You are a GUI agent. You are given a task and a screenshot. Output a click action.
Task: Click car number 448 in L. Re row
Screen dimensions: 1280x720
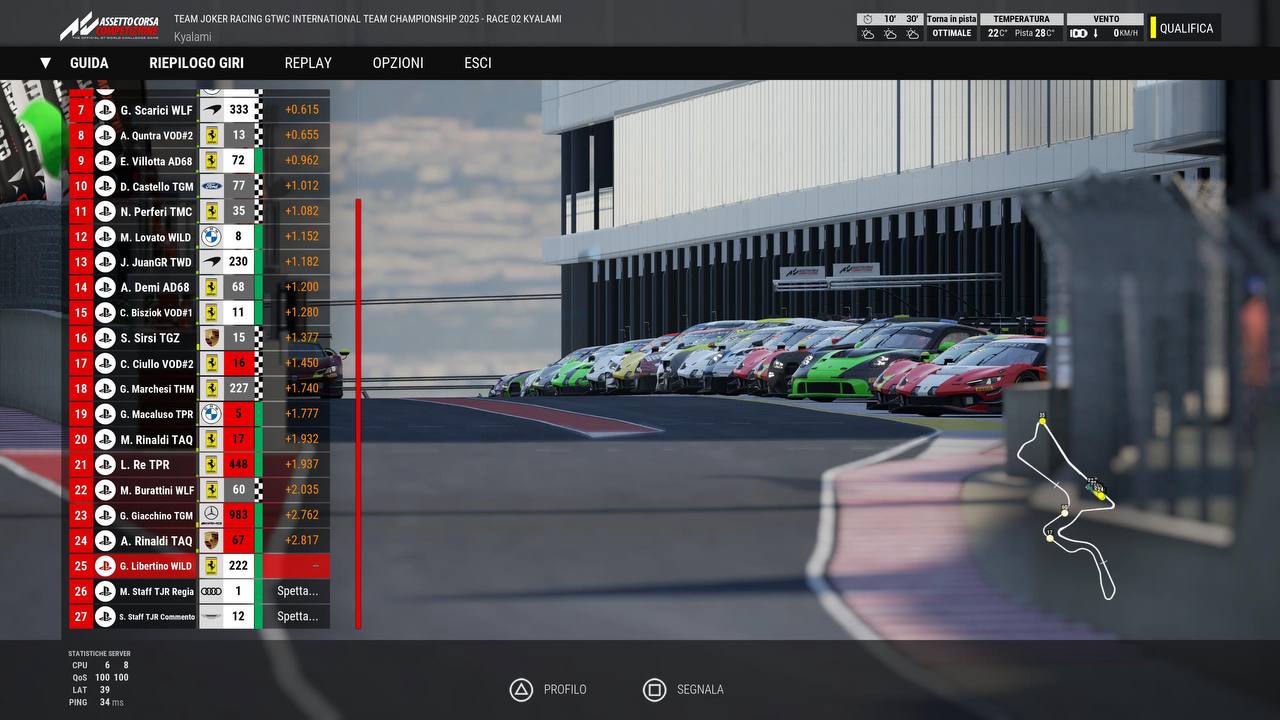click(239, 465)
